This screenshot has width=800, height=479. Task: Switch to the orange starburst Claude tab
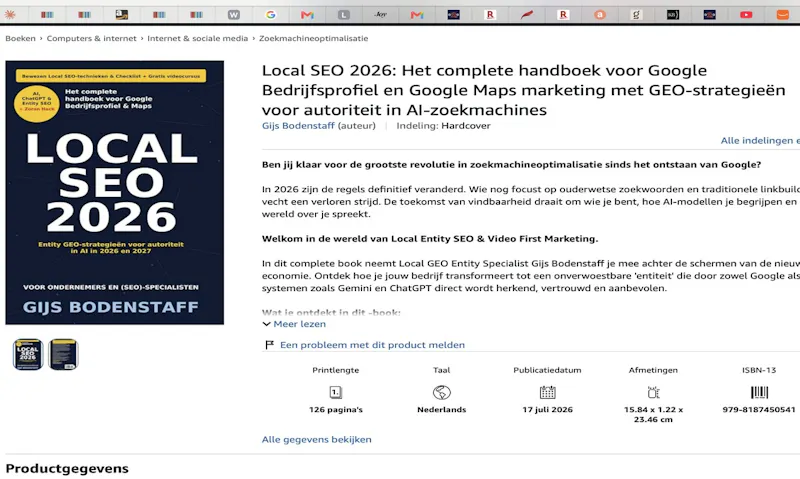click(10, 14)
